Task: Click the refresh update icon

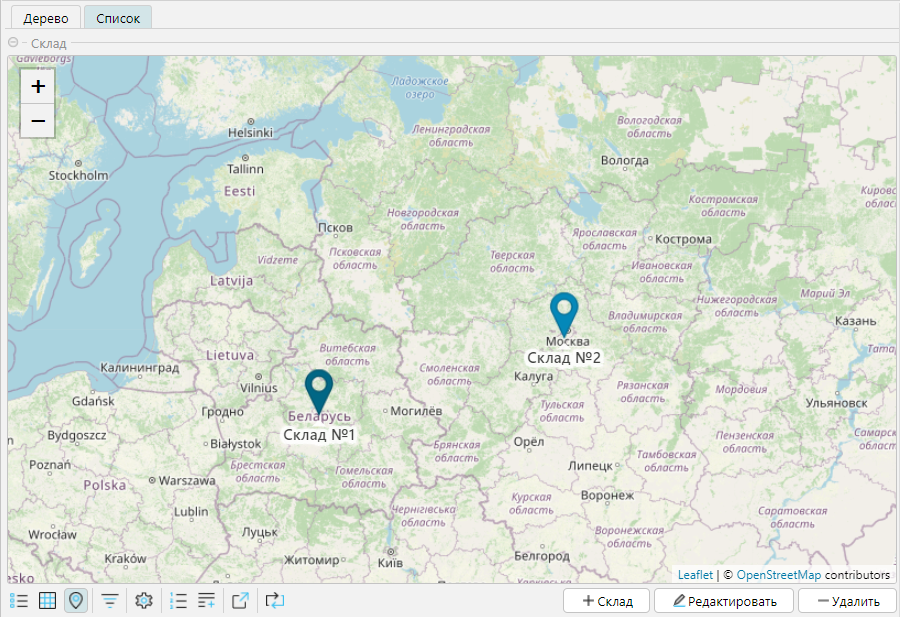Action: pos(274,601)
